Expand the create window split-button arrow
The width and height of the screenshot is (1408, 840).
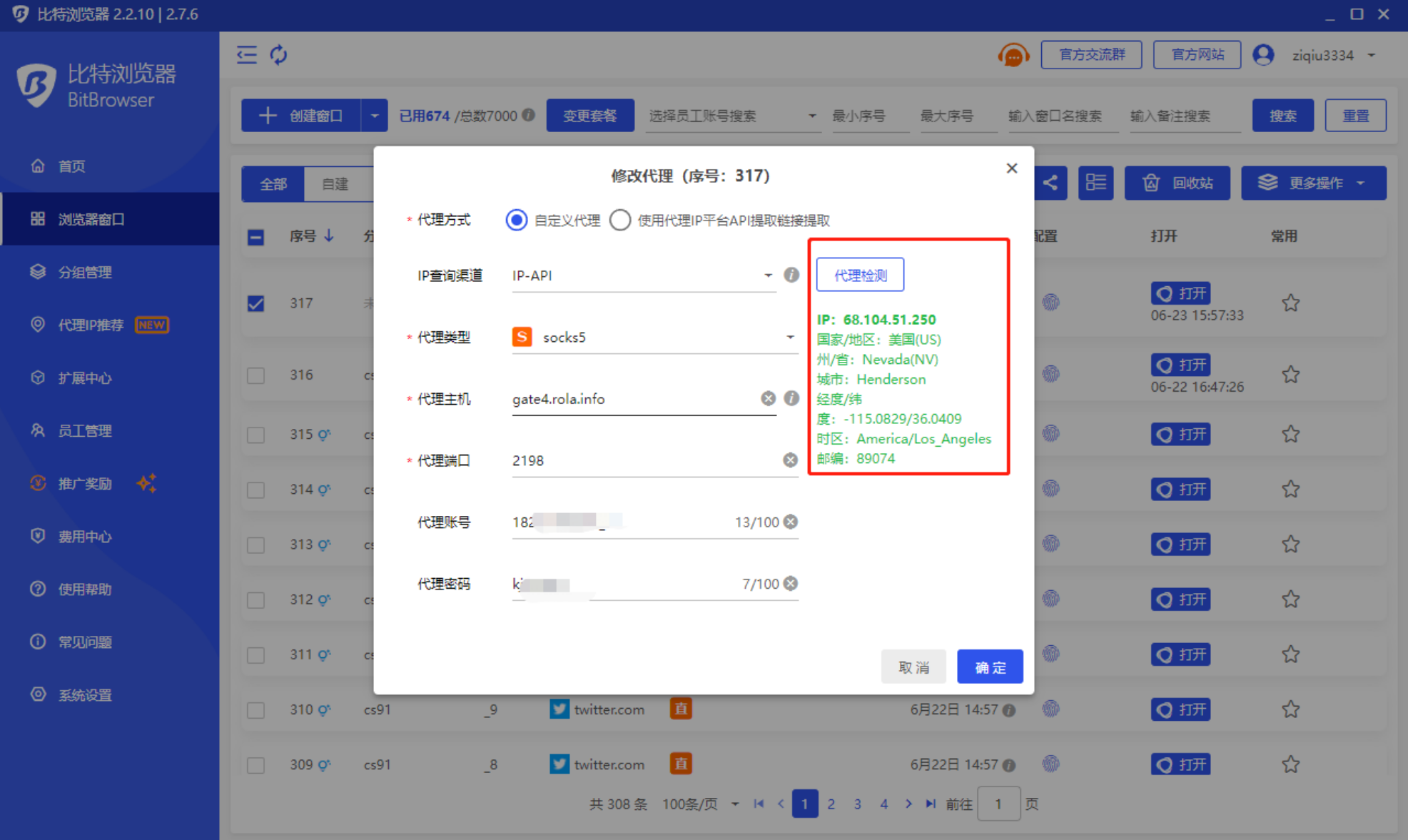click(374, 116)
